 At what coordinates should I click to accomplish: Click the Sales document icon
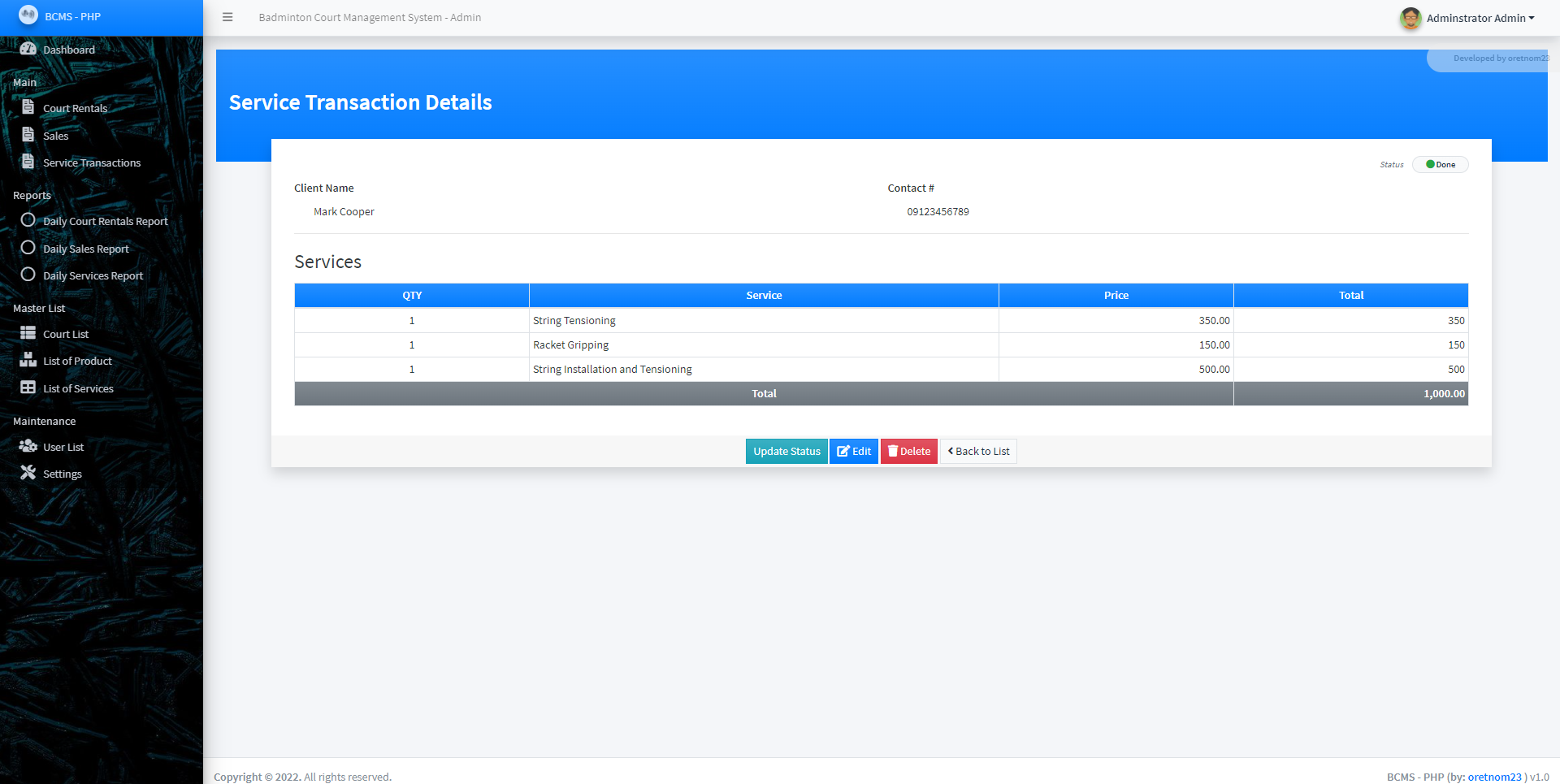point(28,135)
